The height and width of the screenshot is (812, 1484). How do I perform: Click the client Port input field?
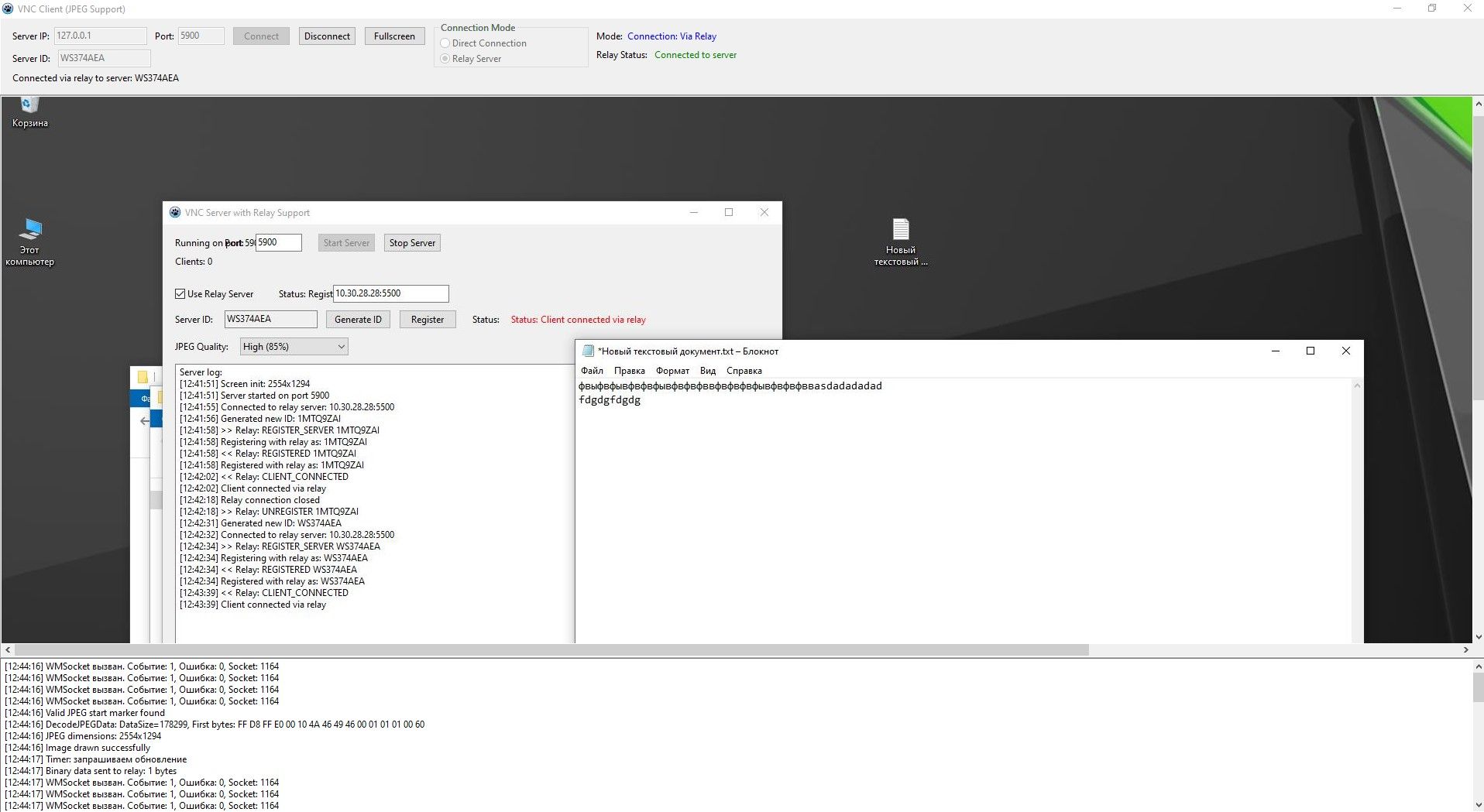click(201, 36)
